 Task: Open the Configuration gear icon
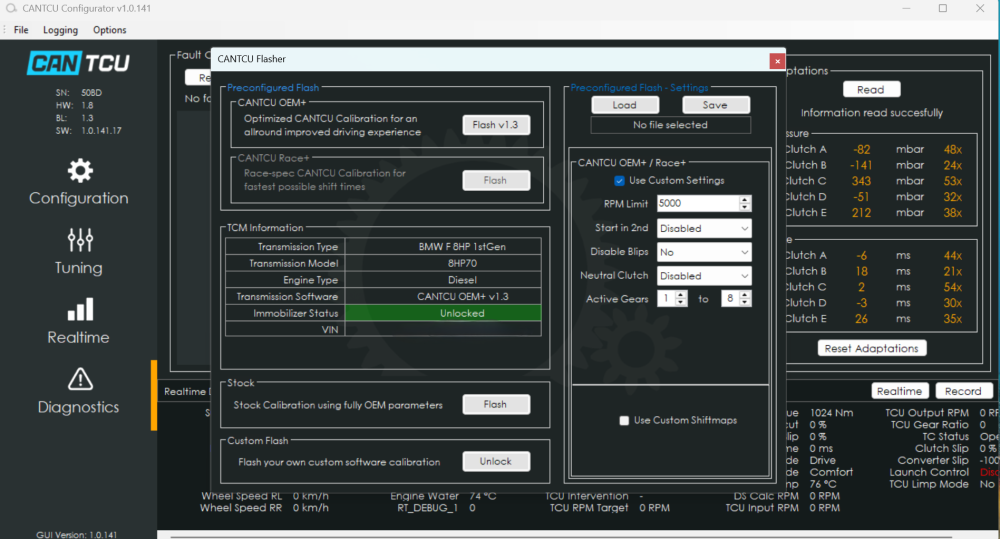tap(79, 170)
